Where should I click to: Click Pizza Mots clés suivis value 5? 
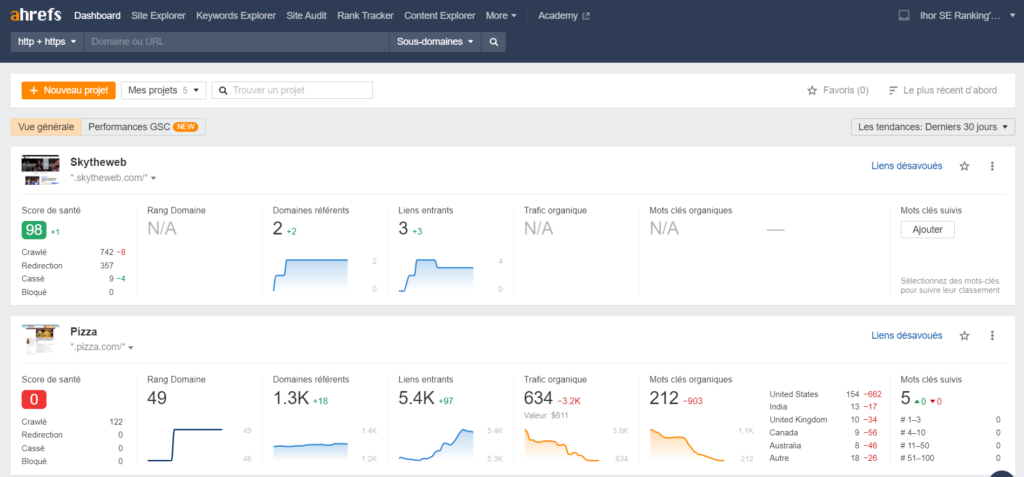(x=905, y=398)
